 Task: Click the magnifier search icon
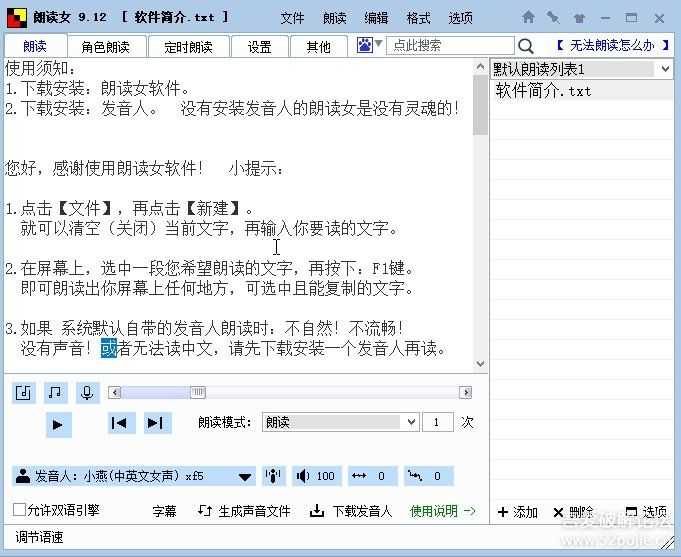[x=526, y=46]
